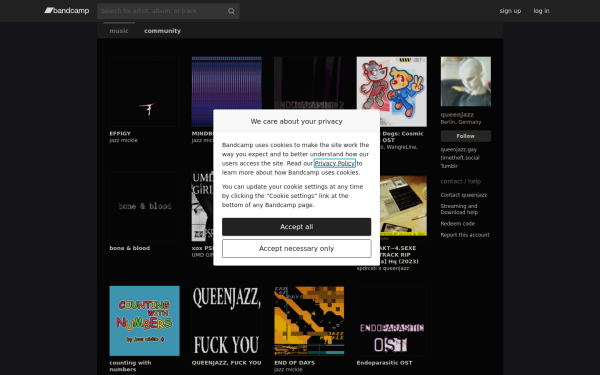Image resolution: width=600 pixels, height=375 pixels.
Task: Open the Privacy Policy link
Action: click(x=334, y=163)
